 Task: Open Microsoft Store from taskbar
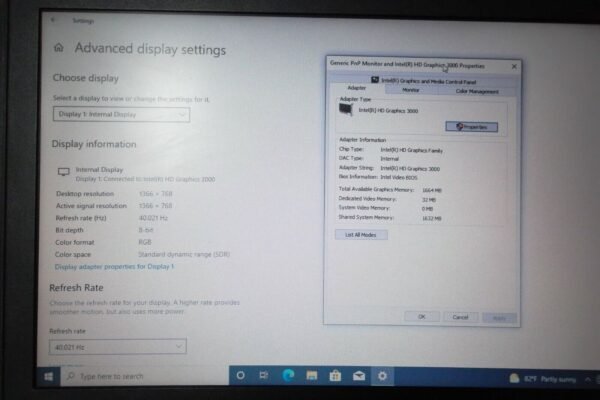point(335,376)
